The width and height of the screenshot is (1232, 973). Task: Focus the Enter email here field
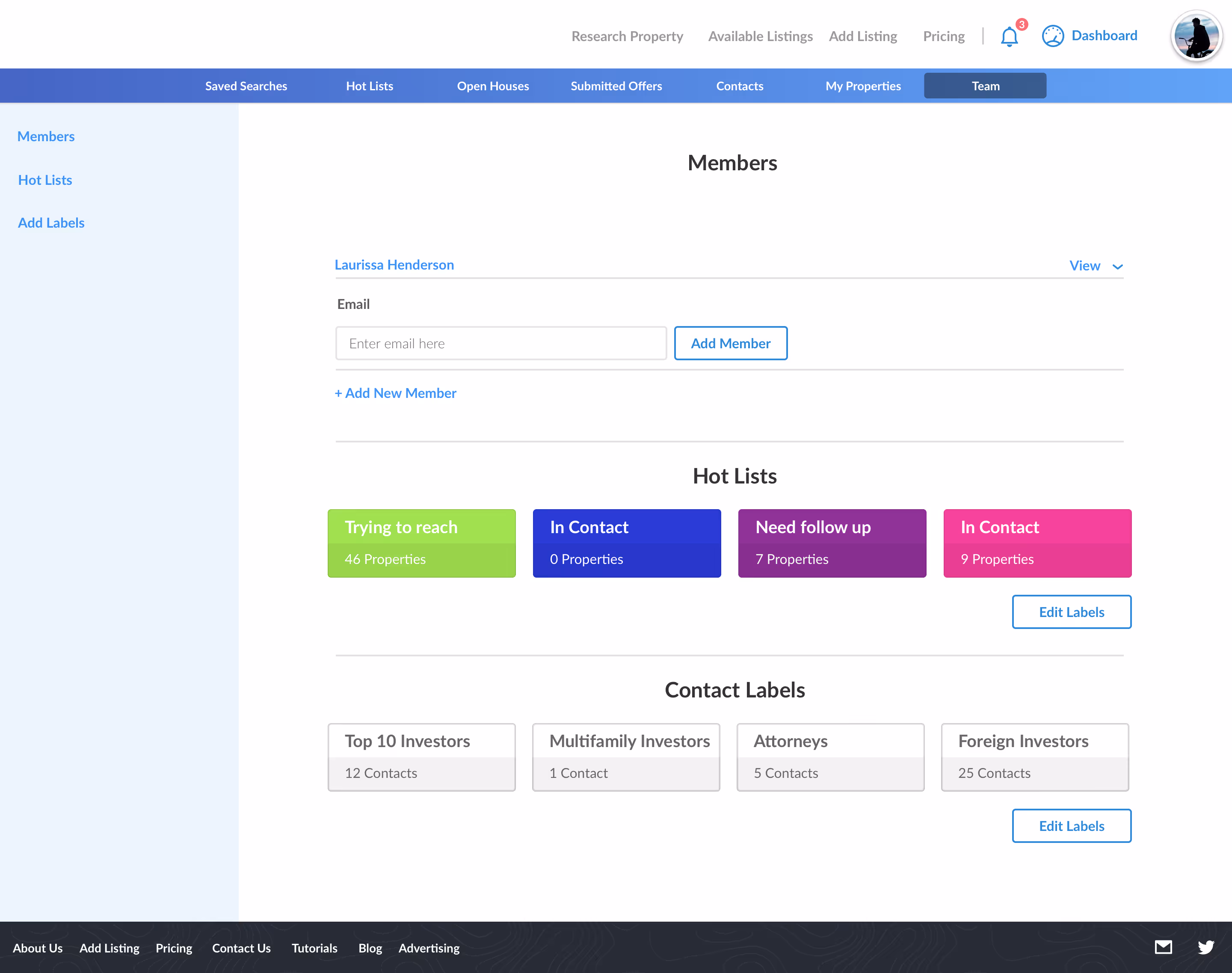point(500,344)
